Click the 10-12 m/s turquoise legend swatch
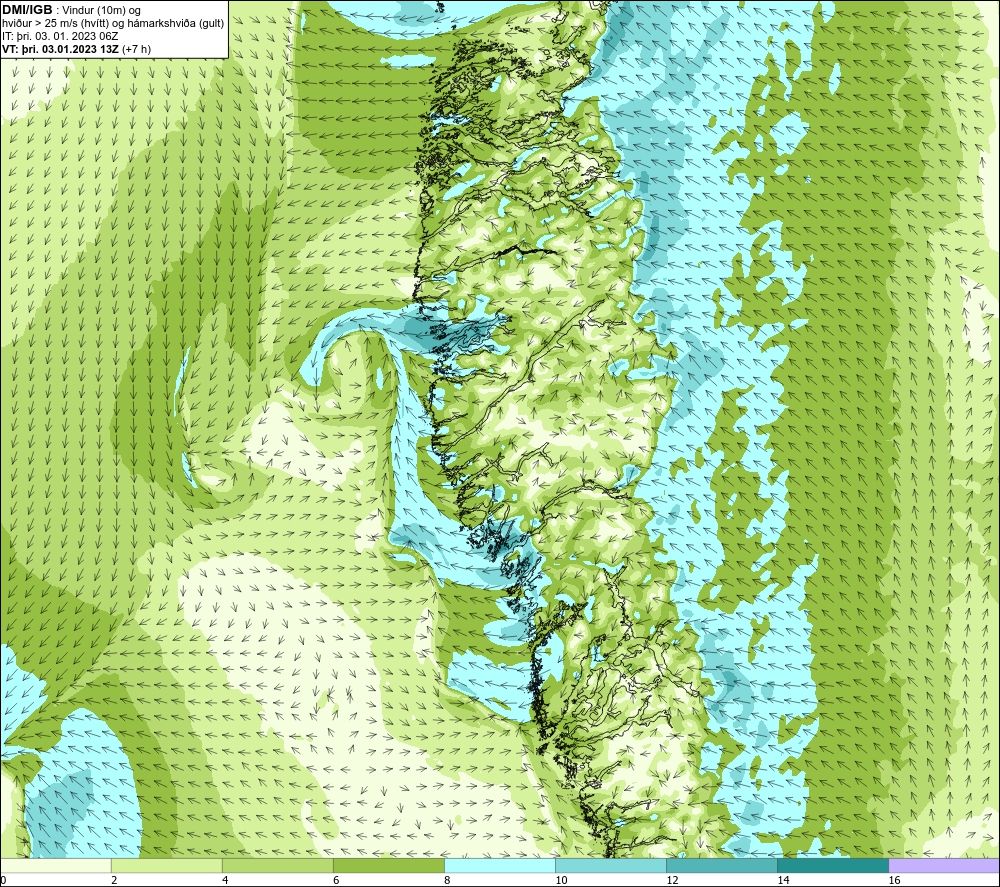This screenshot has height=887, width=1000. 610,865
